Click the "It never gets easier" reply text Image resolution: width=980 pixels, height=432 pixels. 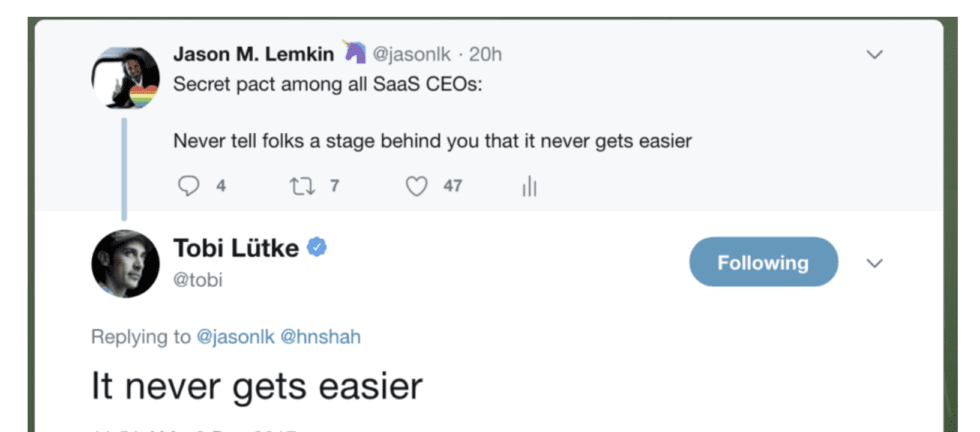click(x=257, y=386)
